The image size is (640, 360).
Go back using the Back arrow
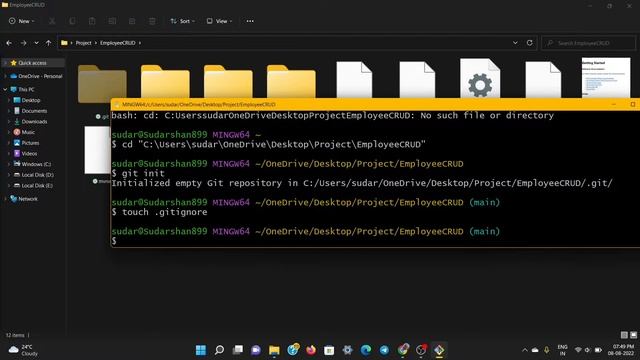click(x=9, y=43)
